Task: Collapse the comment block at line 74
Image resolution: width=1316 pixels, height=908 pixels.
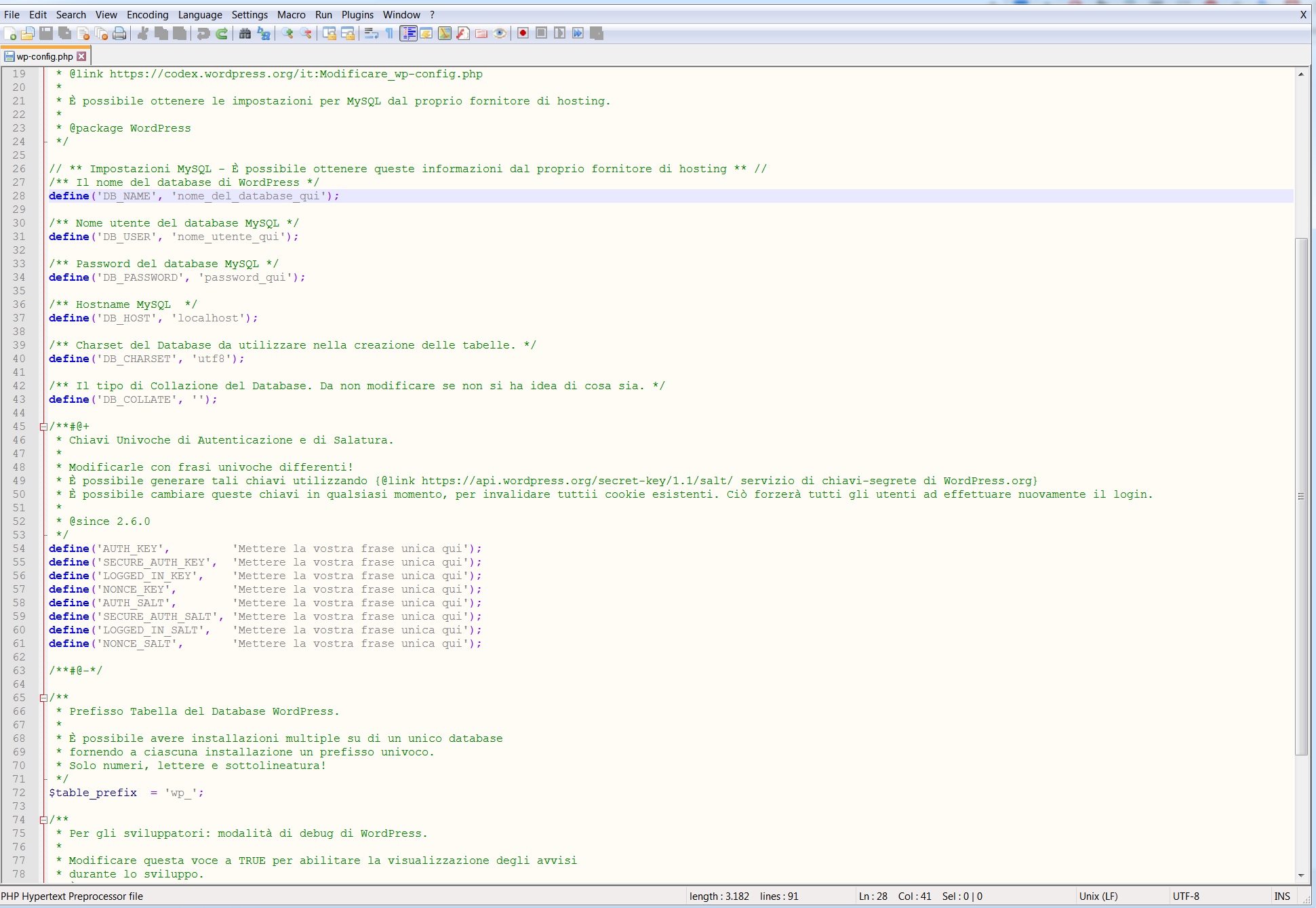Action: (x=43, y=820)
